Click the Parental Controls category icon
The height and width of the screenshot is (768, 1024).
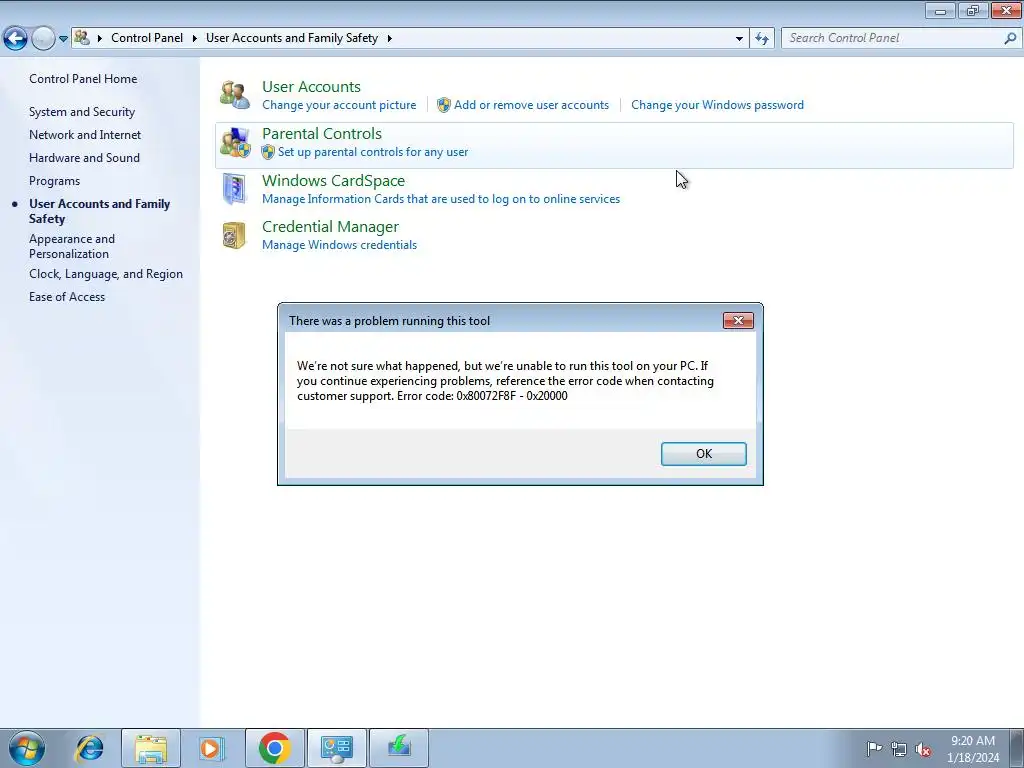(x=234, y=142)
